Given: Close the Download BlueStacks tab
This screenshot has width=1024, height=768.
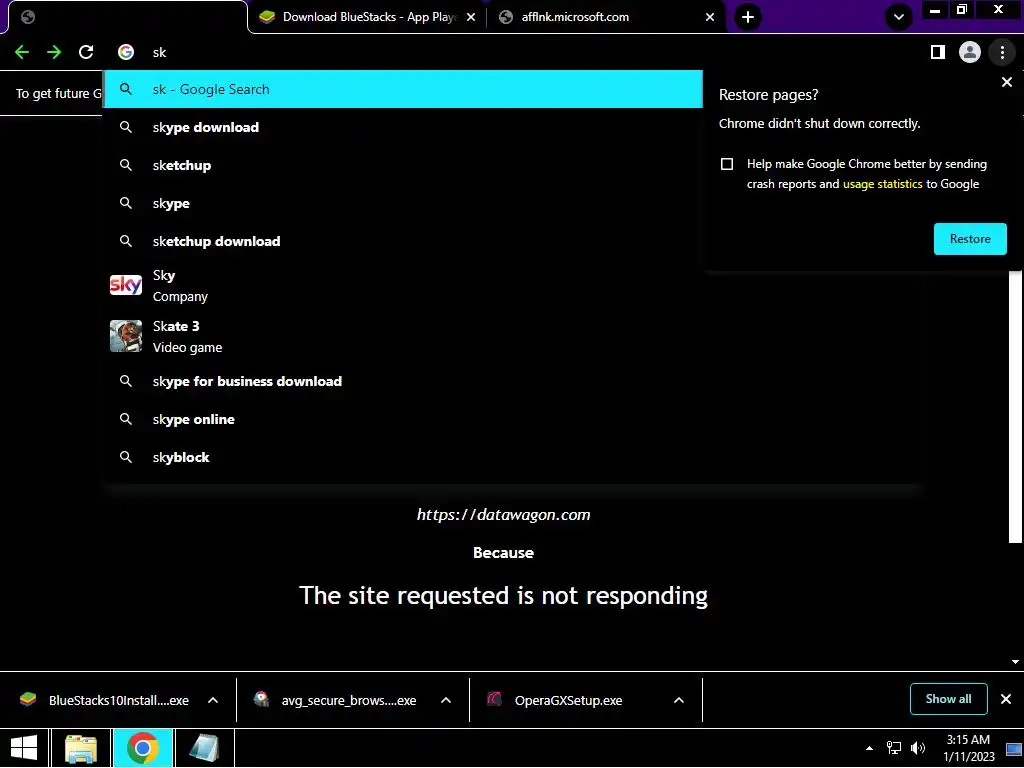Looking at the screenshot, I should click(x=471, y=17).
